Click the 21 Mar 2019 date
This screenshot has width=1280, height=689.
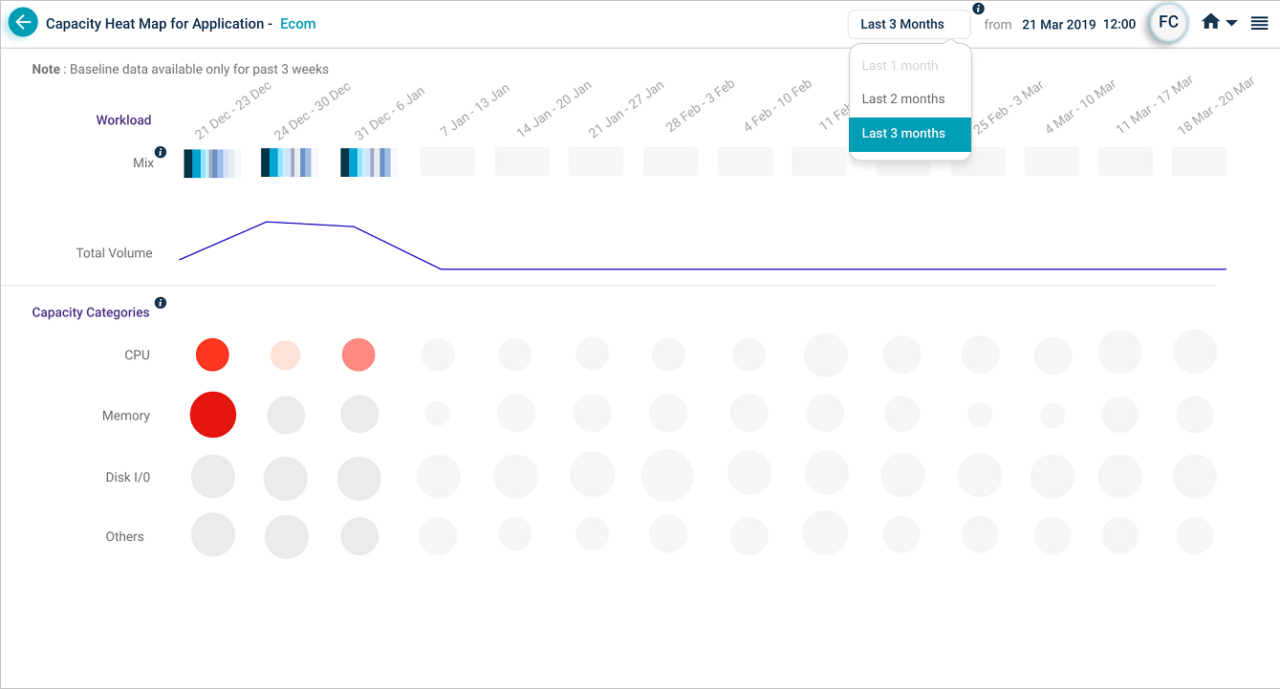pyautogui.click(x=1061, y=22)
